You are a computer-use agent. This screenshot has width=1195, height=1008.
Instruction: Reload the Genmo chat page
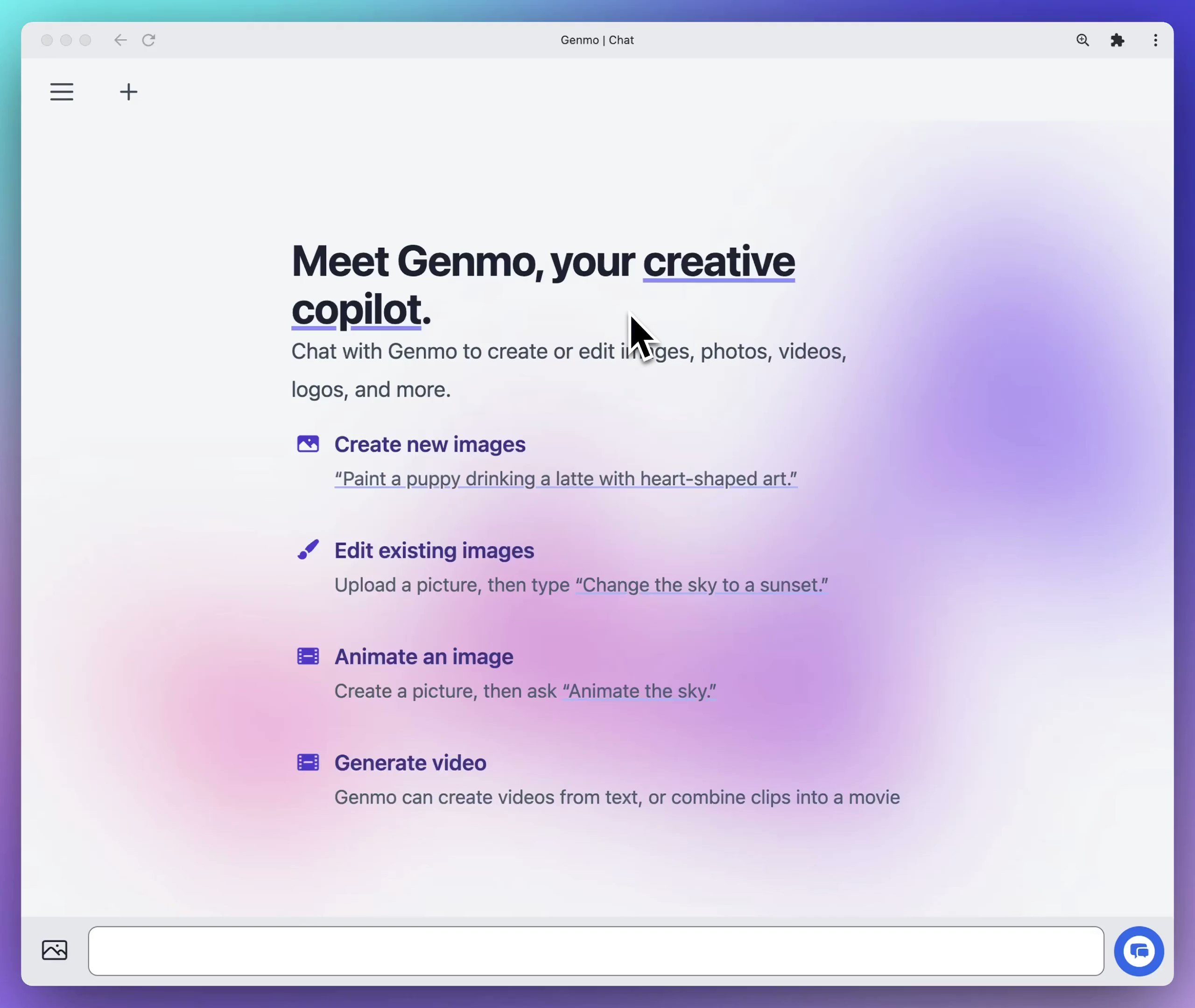click(x=148, y=40)
